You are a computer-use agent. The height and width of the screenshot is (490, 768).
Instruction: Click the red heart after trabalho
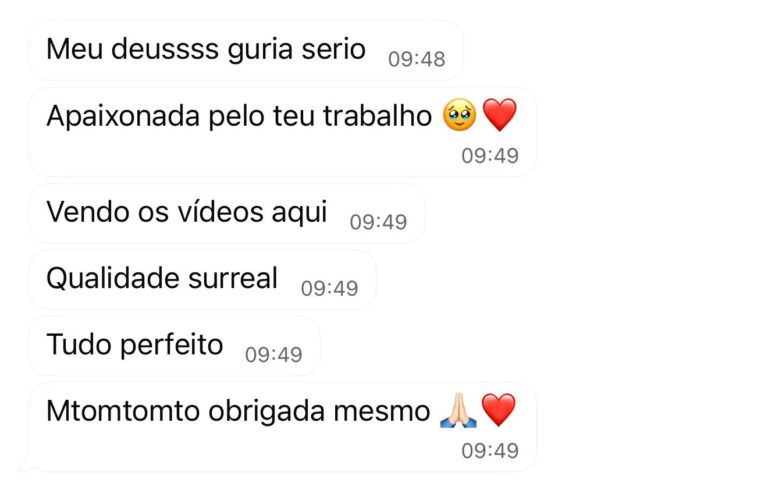tap(500, 115)
